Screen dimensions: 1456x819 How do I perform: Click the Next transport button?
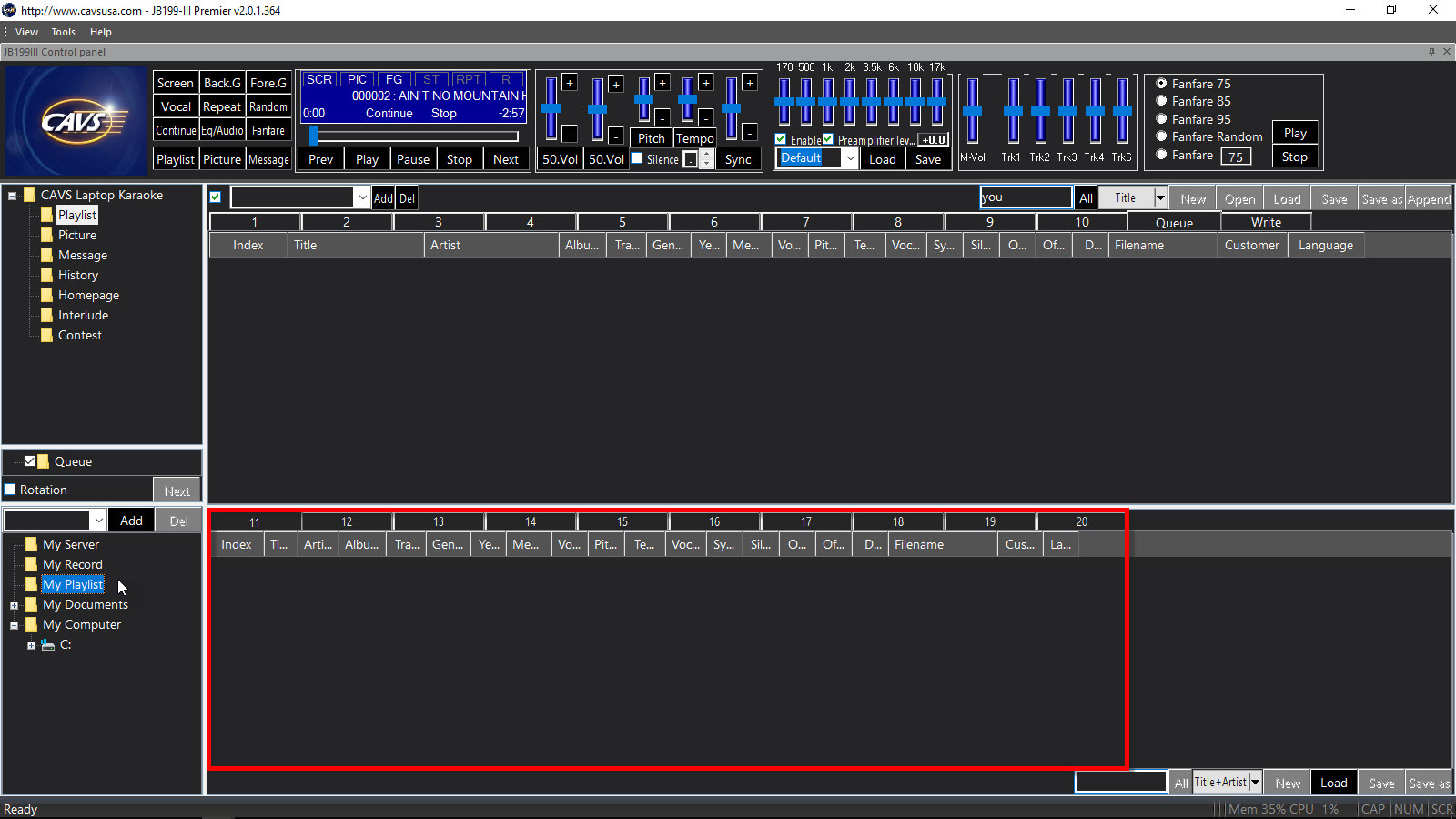(505, 159)
